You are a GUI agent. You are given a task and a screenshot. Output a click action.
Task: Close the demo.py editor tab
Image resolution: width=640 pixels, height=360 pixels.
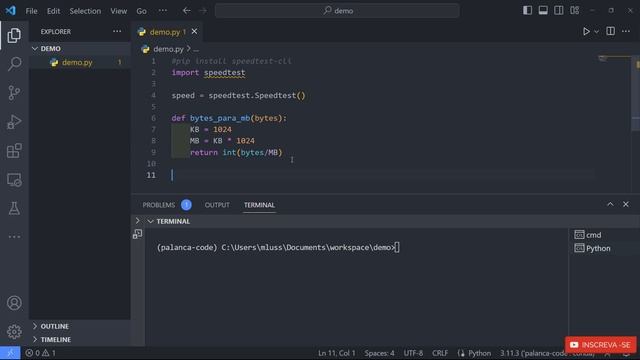pyautogui.click(x=194, y=31)
